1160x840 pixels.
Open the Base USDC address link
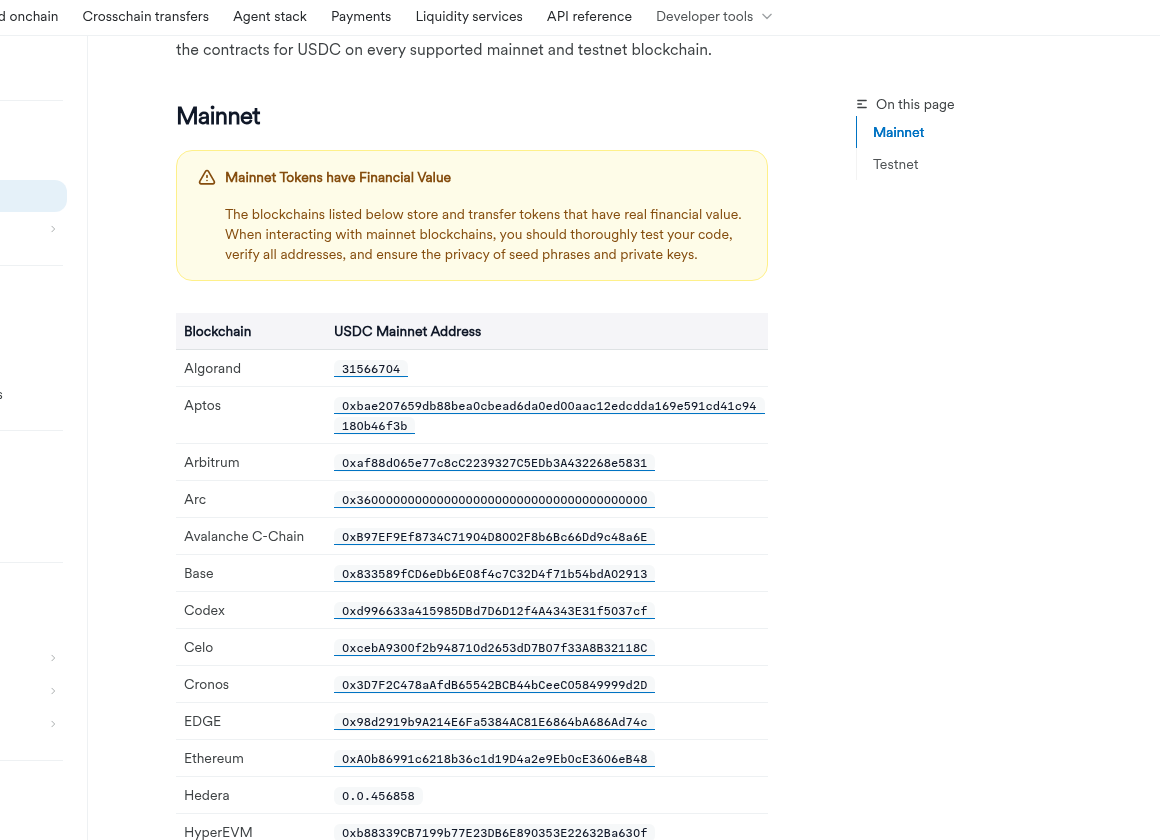[x=494, y=574]
